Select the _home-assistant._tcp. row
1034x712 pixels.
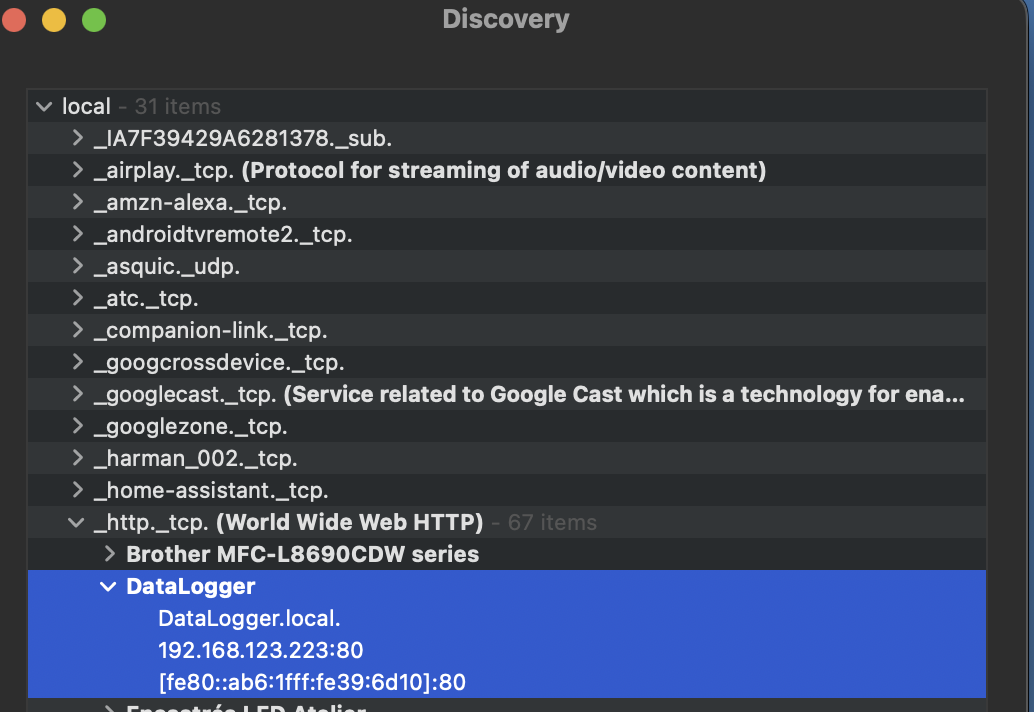coord(211,490)
